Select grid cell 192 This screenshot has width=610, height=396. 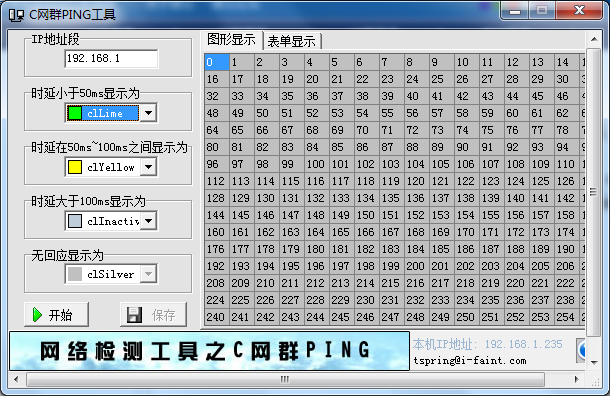point(217,266)
